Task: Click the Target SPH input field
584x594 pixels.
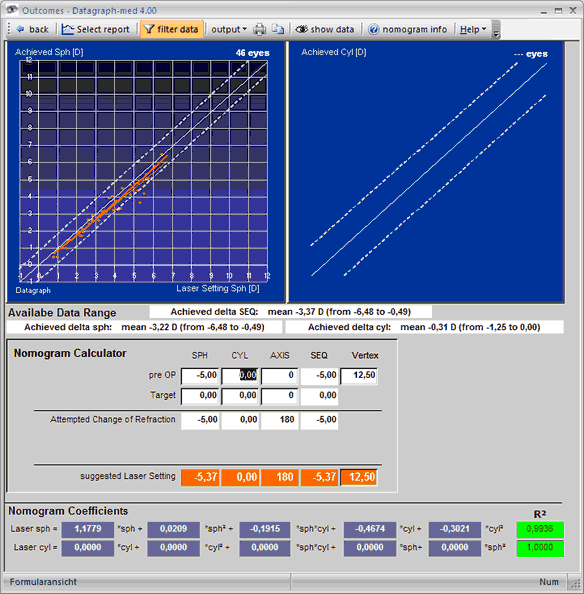Action: (x=200, y=396)
